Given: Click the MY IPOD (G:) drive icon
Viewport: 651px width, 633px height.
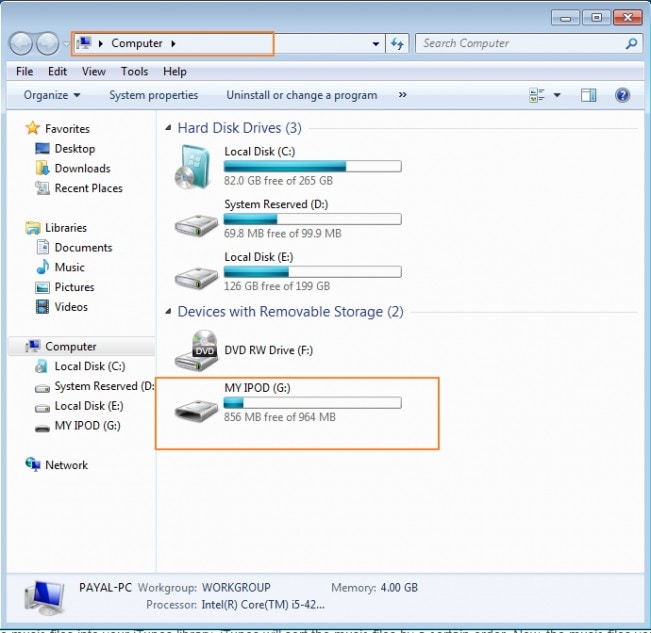Looking at the screenshot, I should pyautogui.click(x=196, y=411).
